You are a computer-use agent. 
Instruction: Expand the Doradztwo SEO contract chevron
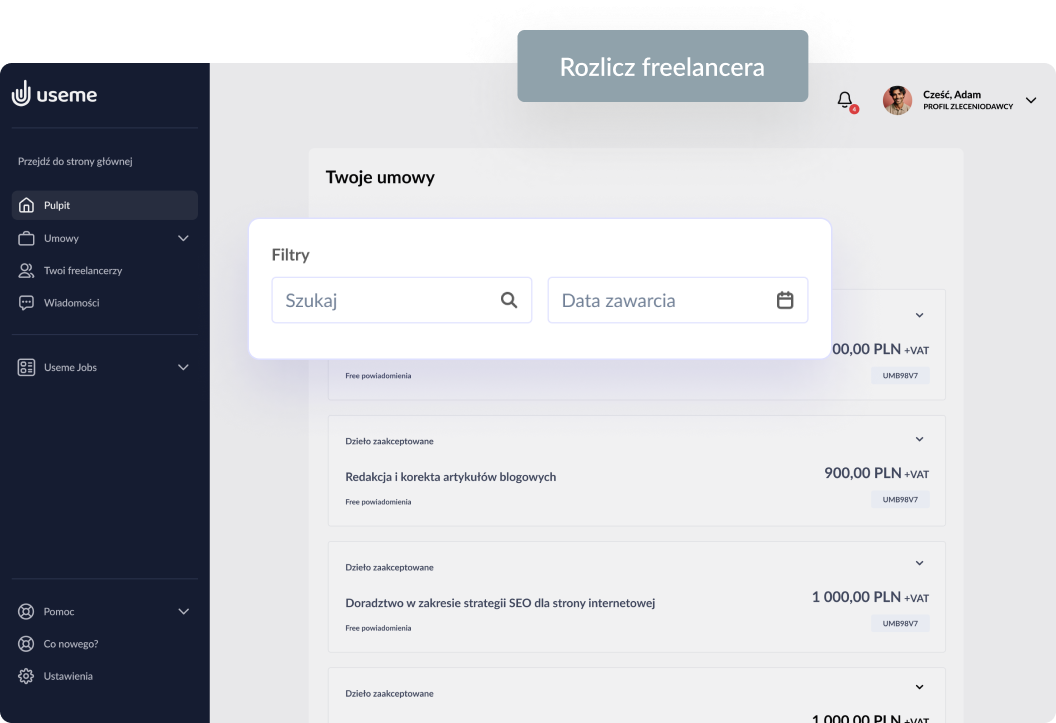coord(919,563)
